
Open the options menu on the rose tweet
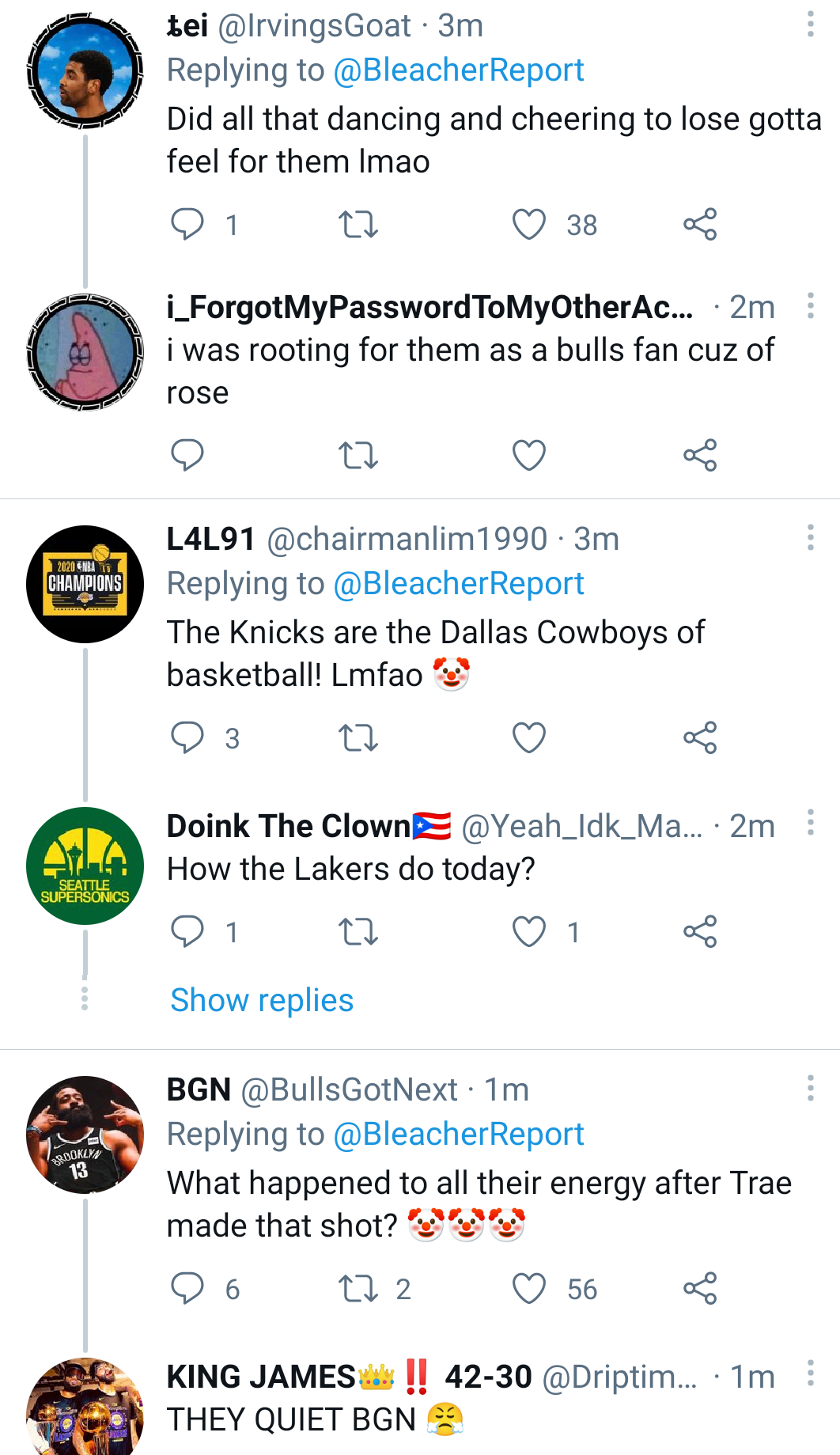pos(811,305)
